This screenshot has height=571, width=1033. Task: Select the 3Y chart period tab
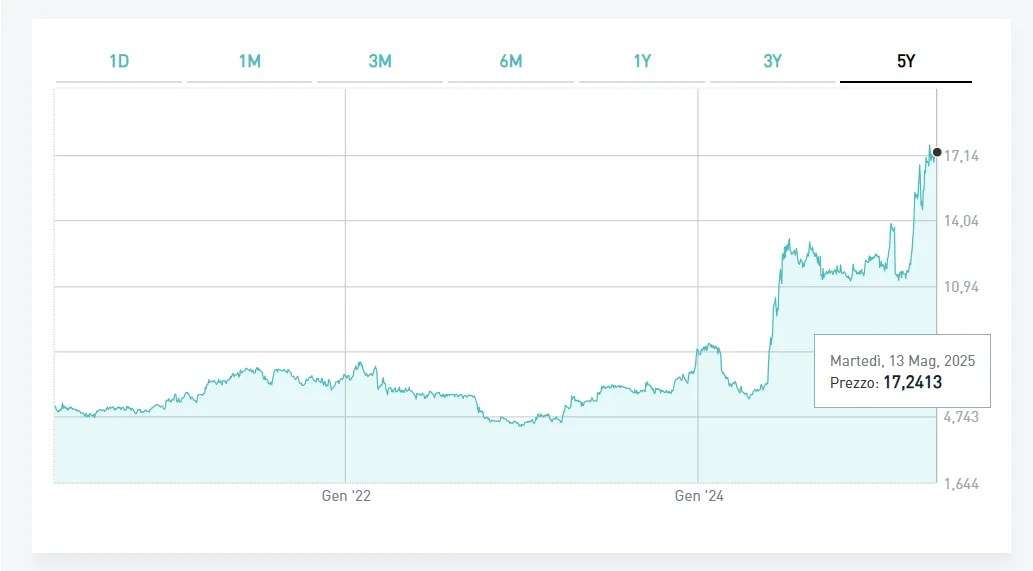[x=772, y=61]
